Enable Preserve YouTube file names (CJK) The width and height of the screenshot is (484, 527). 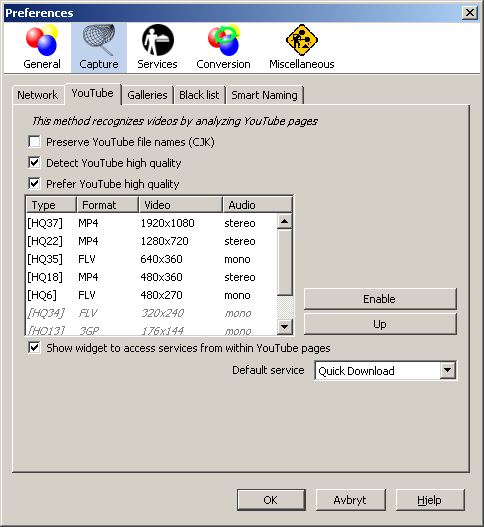pos(34,142)
